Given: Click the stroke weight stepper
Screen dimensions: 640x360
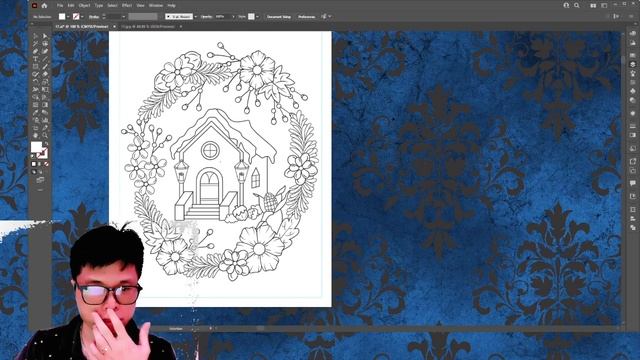Looking at the screenshot, I should (104, 16).
